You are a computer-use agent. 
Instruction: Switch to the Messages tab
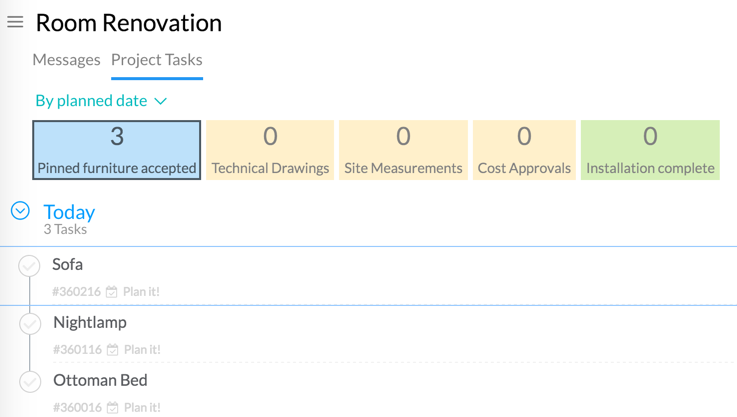[66, 60]
